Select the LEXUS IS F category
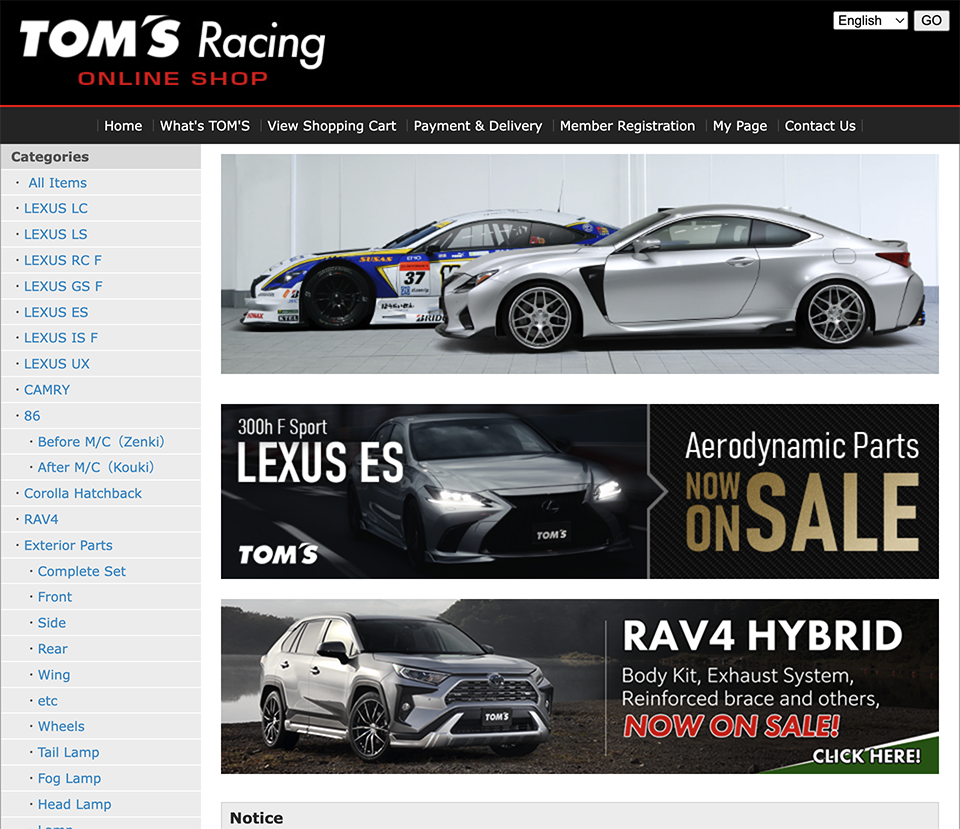Screen dimensions: 960x829 tap(61, 338)
